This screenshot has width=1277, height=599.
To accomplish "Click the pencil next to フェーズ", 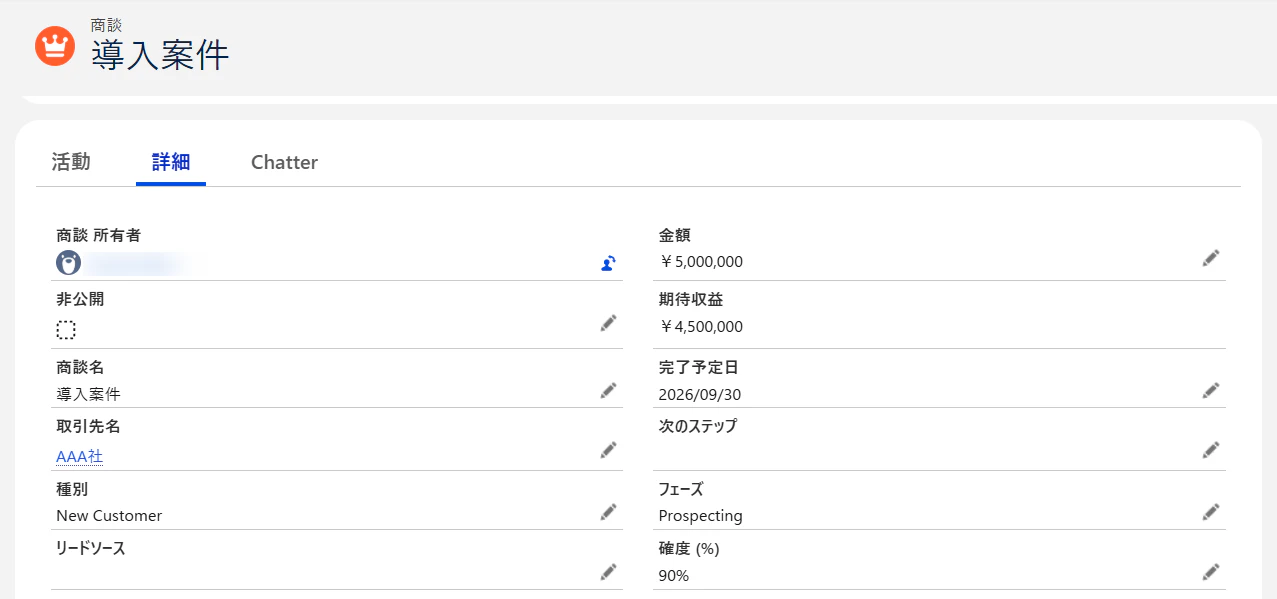I will click(1211, 512).
